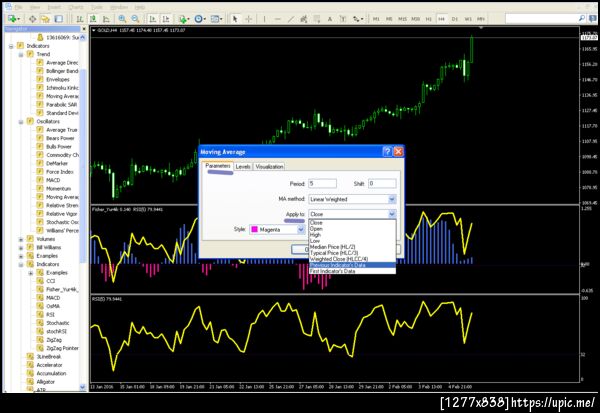The height and width of the screenshot is (413, 600).
Task: Click the zoom out magnifier icon
Action: [x=135, y=19]
